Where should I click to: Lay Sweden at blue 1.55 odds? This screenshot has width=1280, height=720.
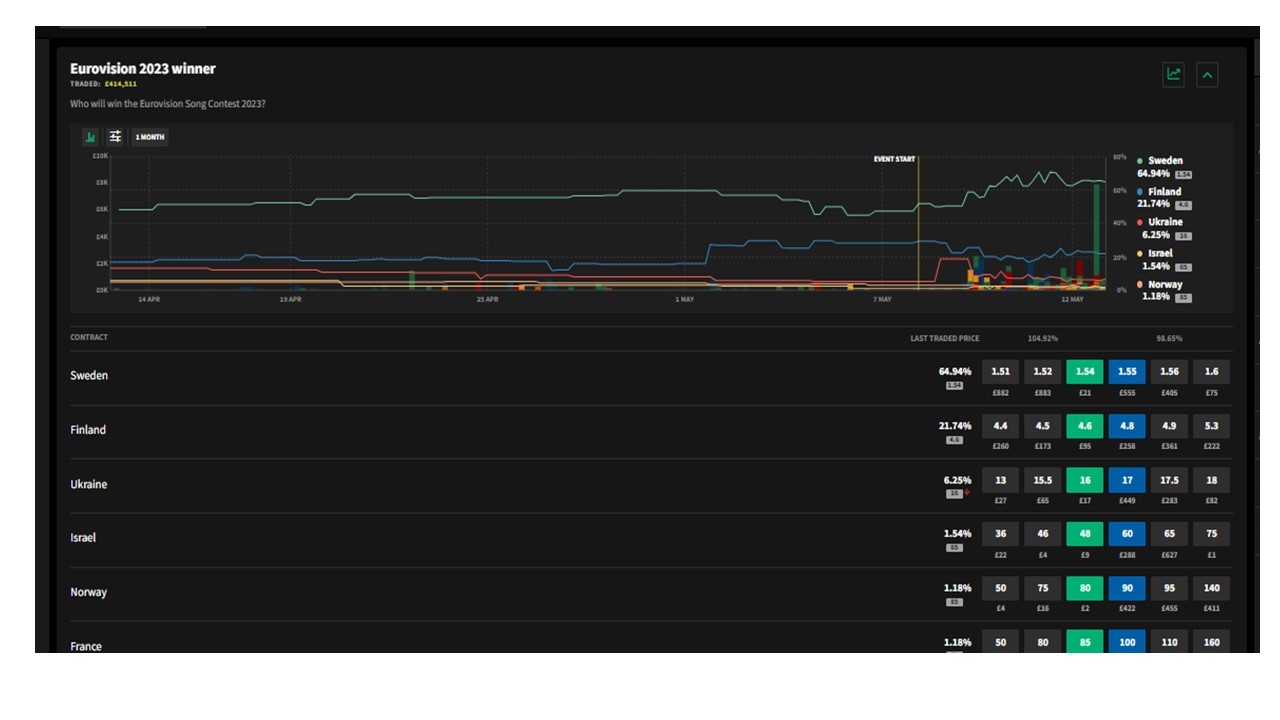(x=1127, y=376)
